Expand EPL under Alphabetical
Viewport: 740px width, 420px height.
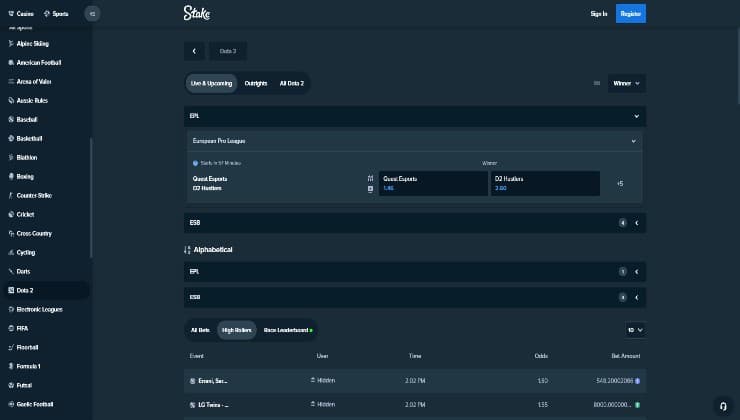click(x=415, y=272)
